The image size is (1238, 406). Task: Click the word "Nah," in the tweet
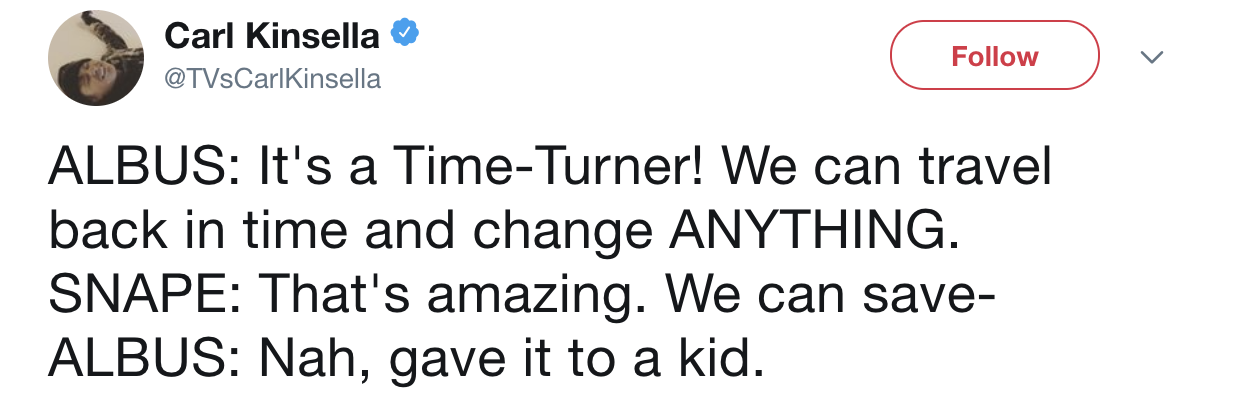tap(312, 356)
